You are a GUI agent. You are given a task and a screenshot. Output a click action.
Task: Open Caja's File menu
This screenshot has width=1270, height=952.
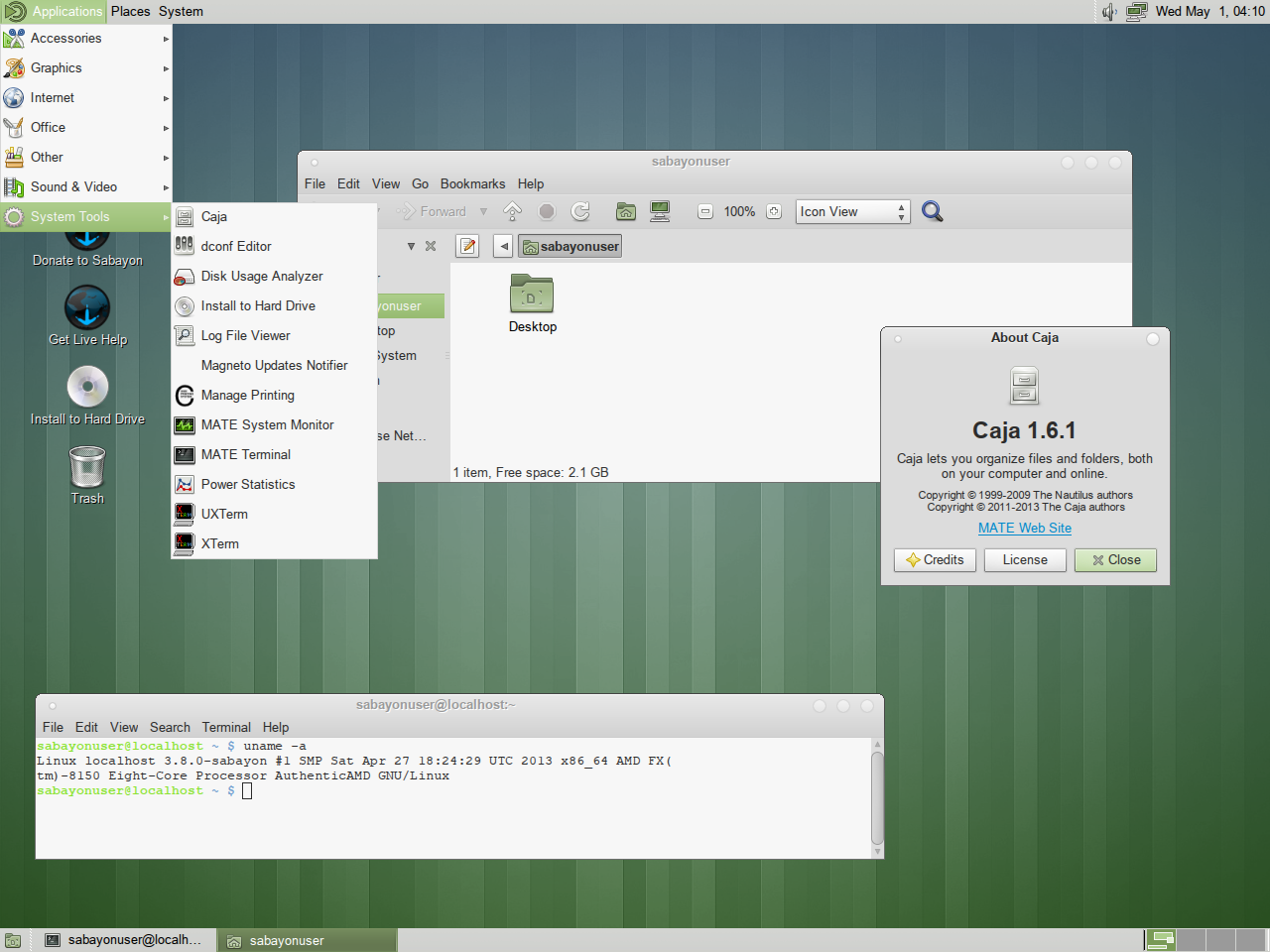tap(315, 183)
